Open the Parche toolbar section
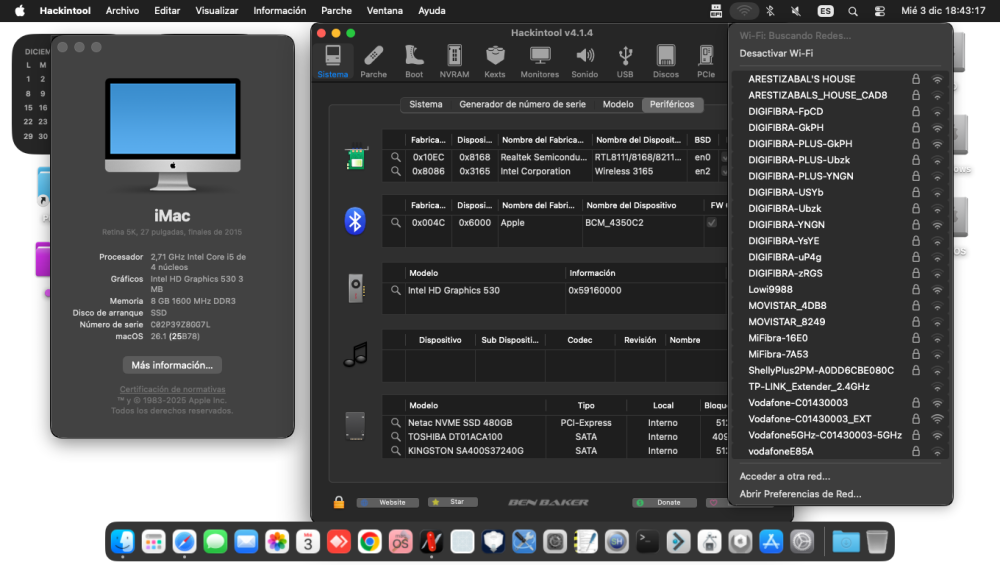The height and width of the screenshot is (565, 1000). [374, 61]
